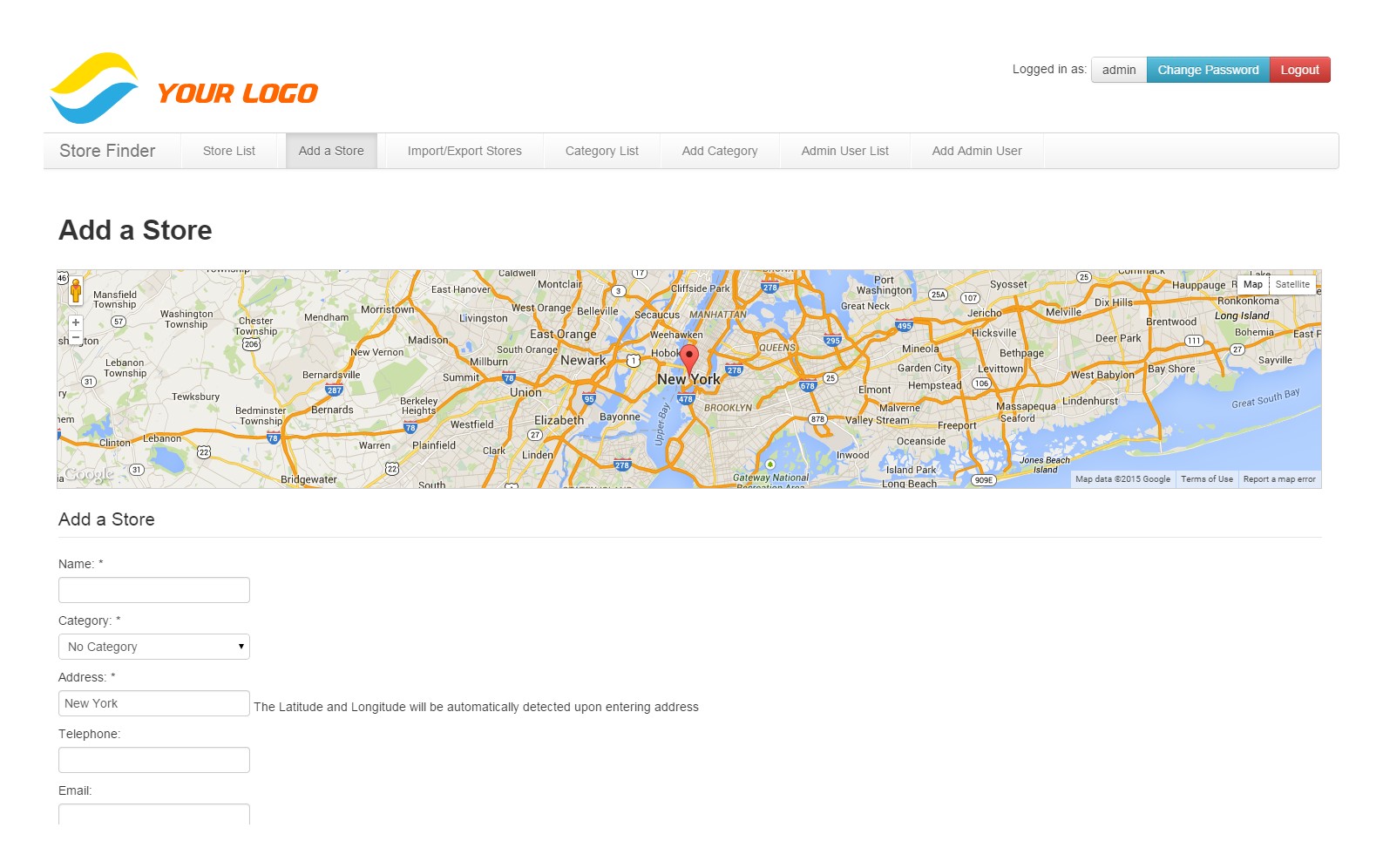
Task: Open the Import/Export Stores tab
Action: click(x=464, y=151)
